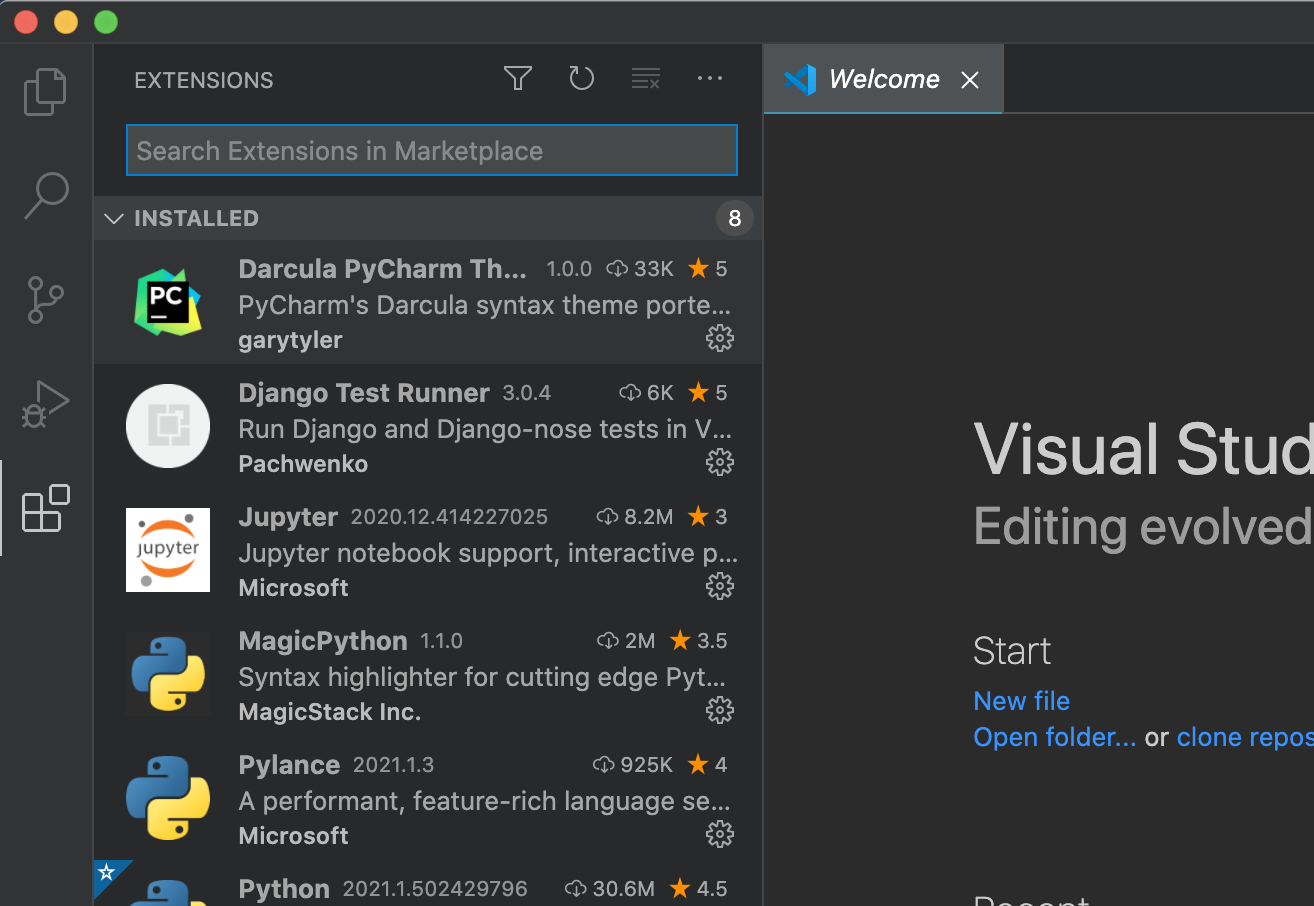1314x906 pixels.
Task: Click publisher name Pachwenko
Action: click(x=303, y=464)
